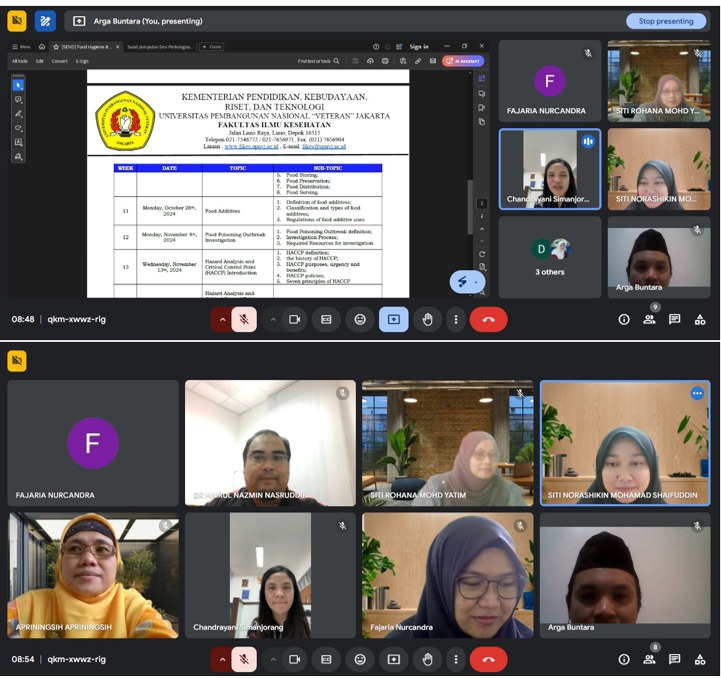Image resolution: width=721 pixels, height=678 pixels.
Task: Click the '3 others' participants tile
Action: (x=550, y=257)
